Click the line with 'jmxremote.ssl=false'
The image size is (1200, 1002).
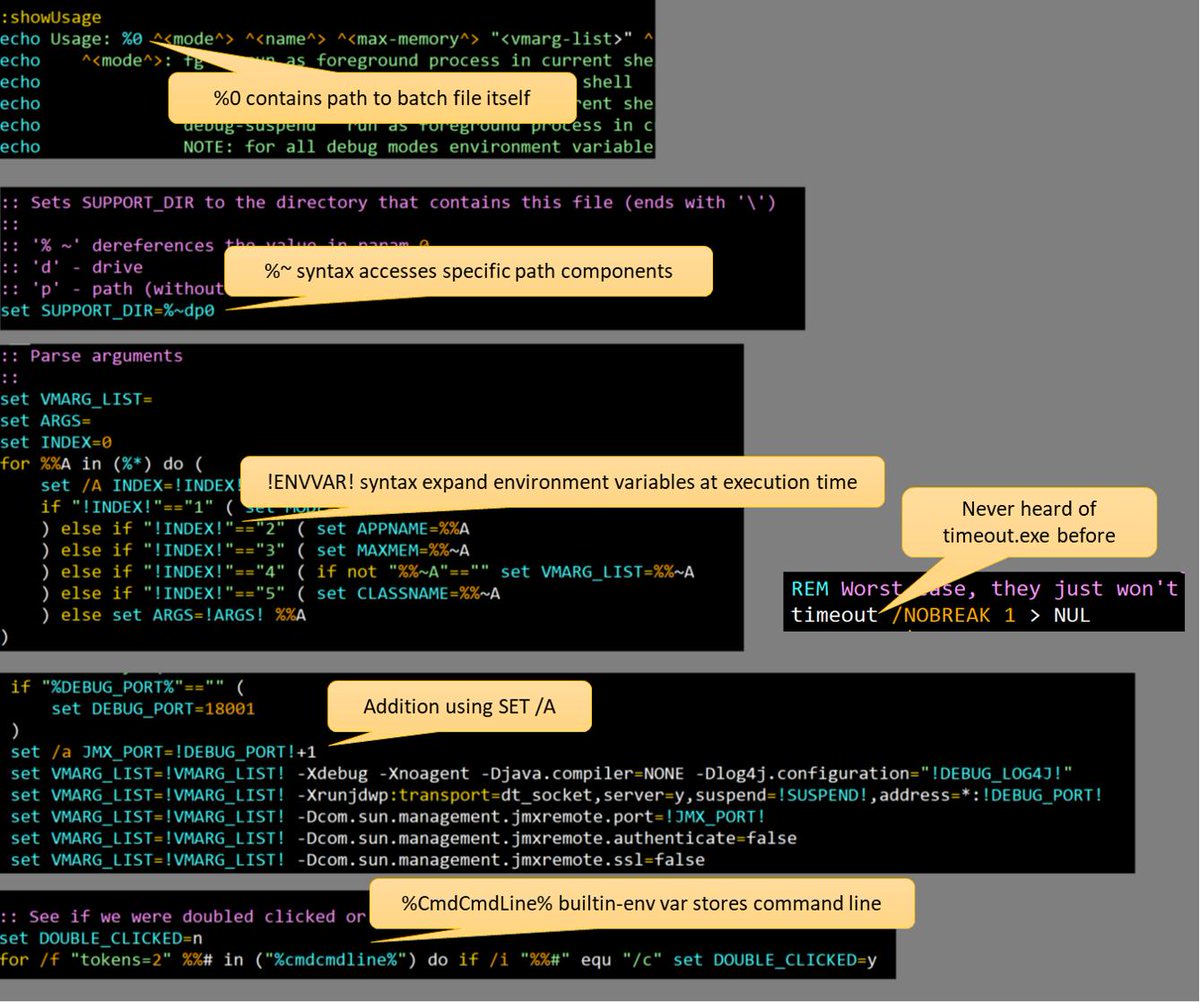357,860
